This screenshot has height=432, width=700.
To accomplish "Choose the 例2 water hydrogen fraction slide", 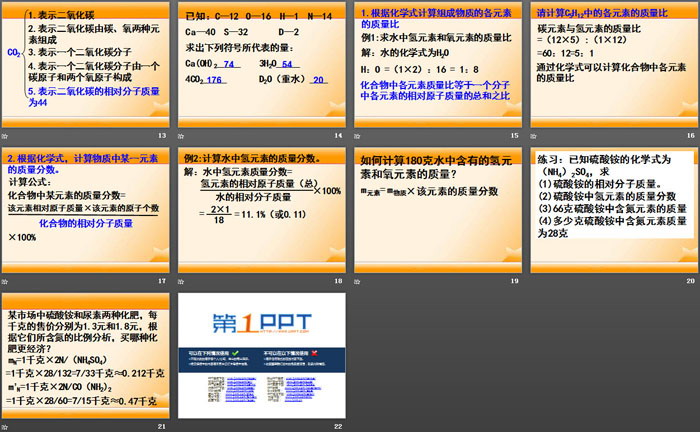I will [x=262, y=209].
